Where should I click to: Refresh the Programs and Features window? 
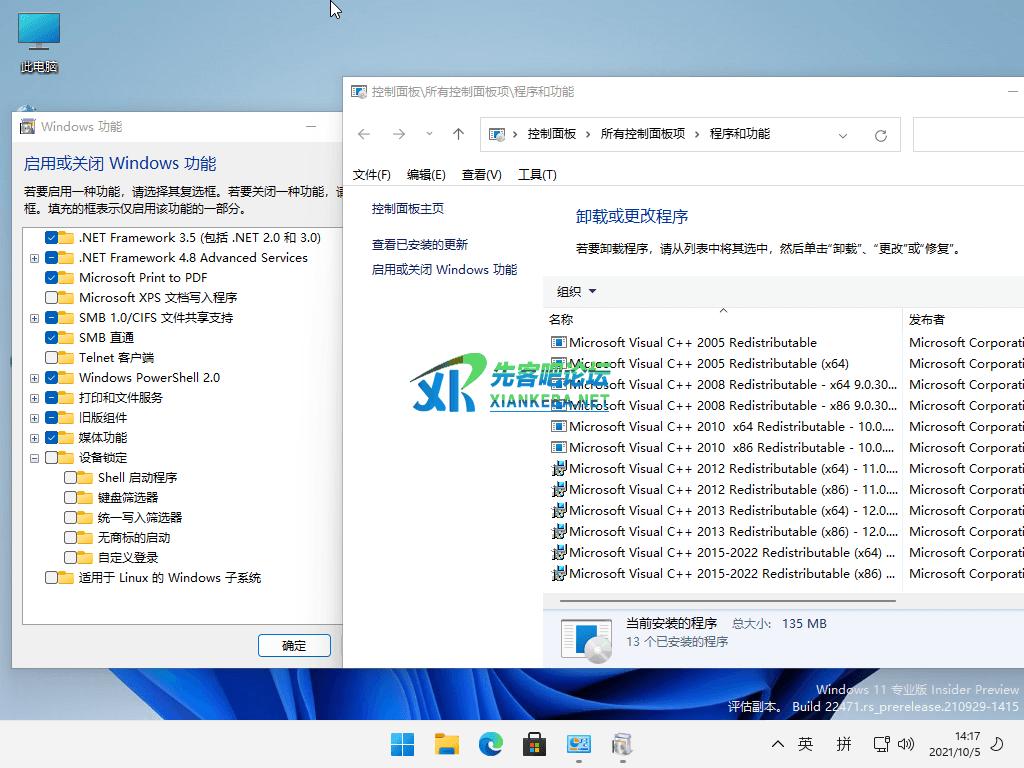(x=880, y=135)
